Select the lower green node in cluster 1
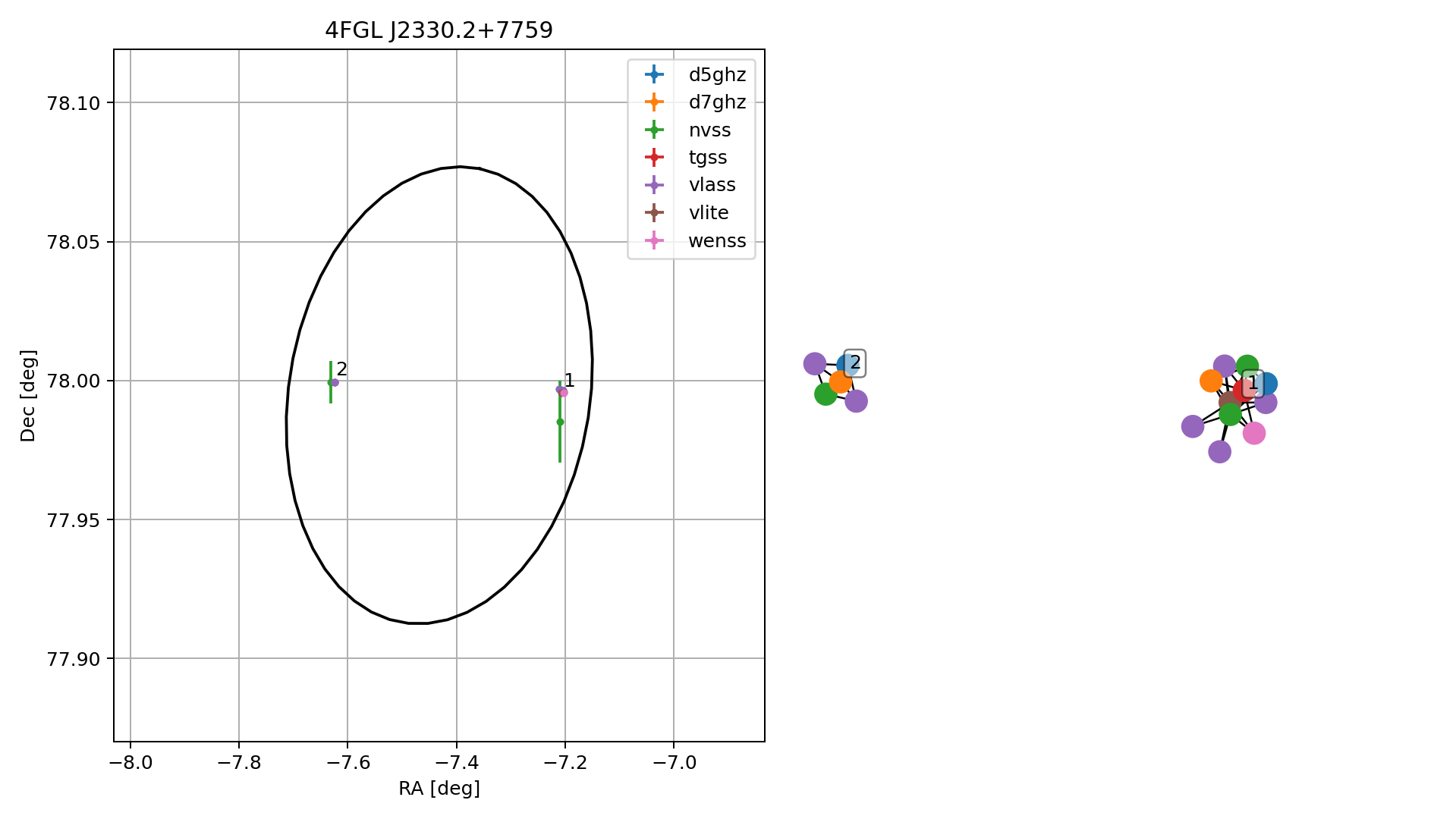The height and width of the screenshot is (819, 1456). pos(1230,414)
